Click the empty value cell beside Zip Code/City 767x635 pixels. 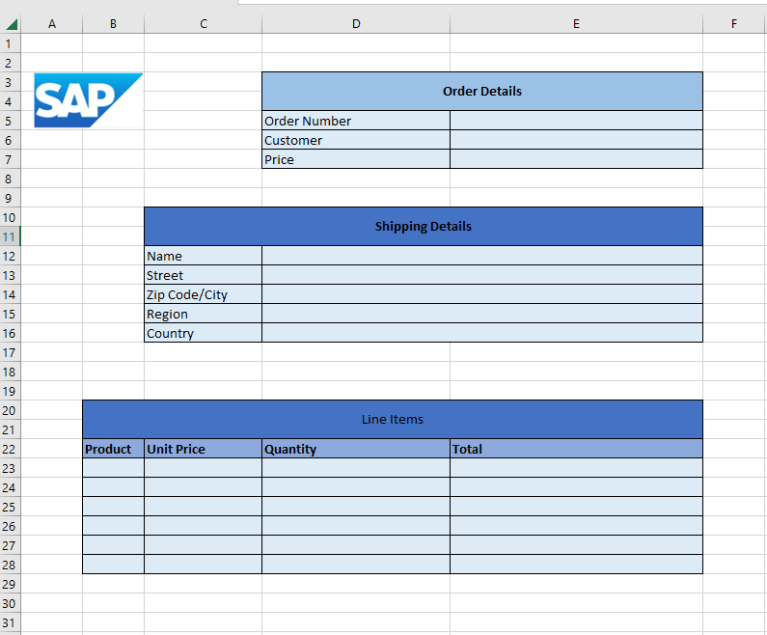pyautogui.click(x=481, y=295)
